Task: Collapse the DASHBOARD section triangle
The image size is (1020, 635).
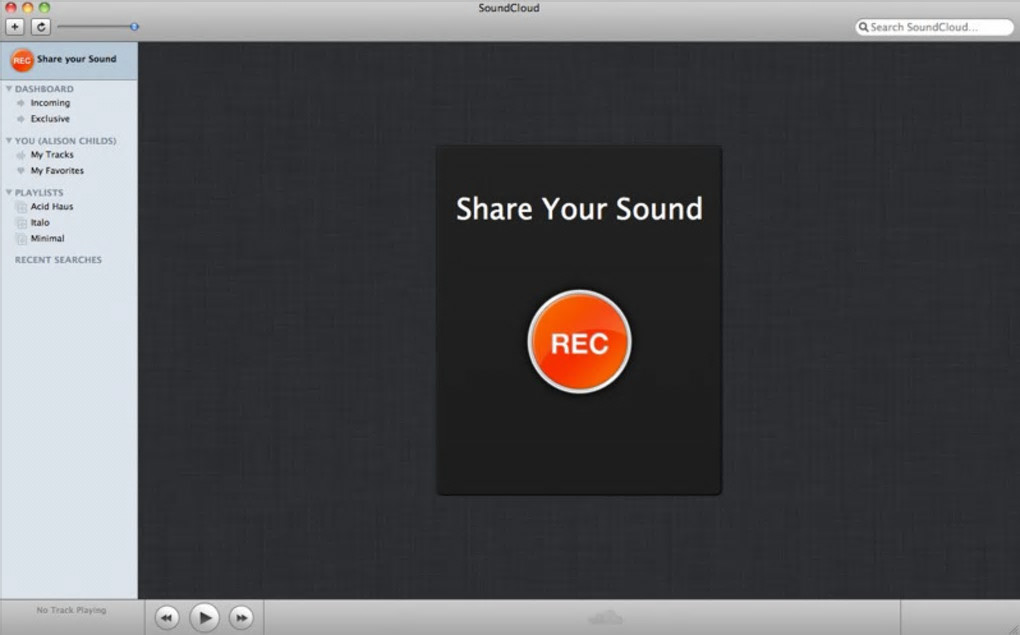Action: [9, 88]
